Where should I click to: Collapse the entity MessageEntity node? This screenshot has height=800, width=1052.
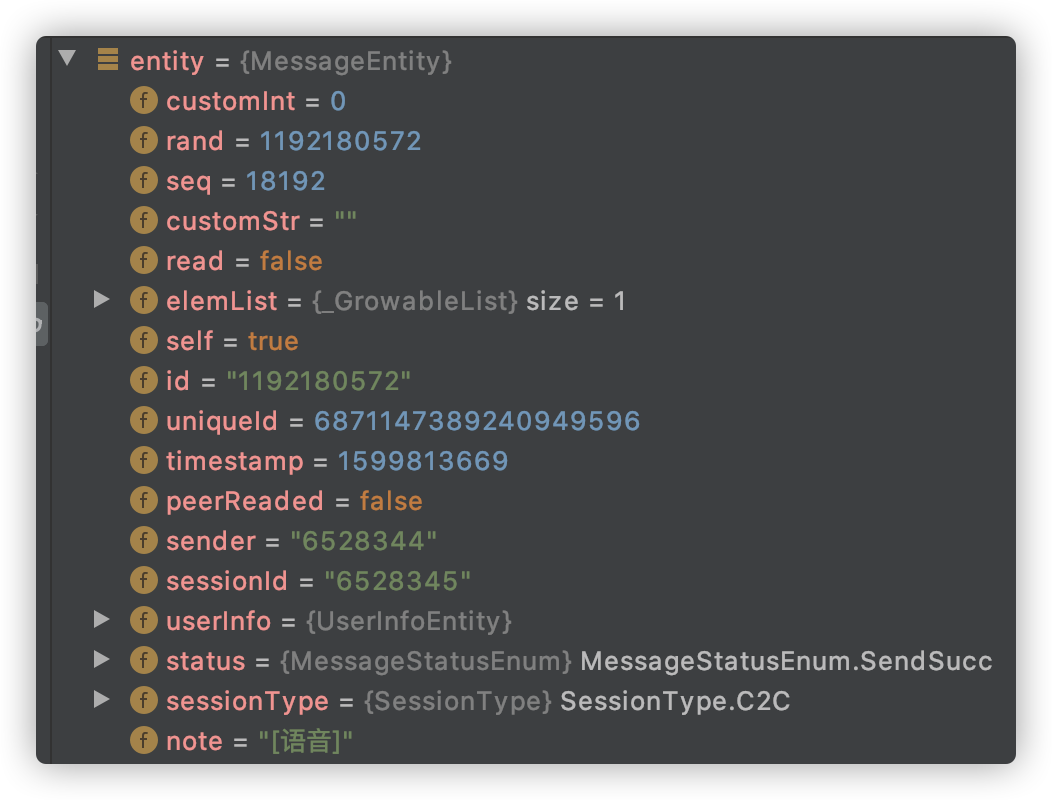pyautogui.click(x=67, y=58)
